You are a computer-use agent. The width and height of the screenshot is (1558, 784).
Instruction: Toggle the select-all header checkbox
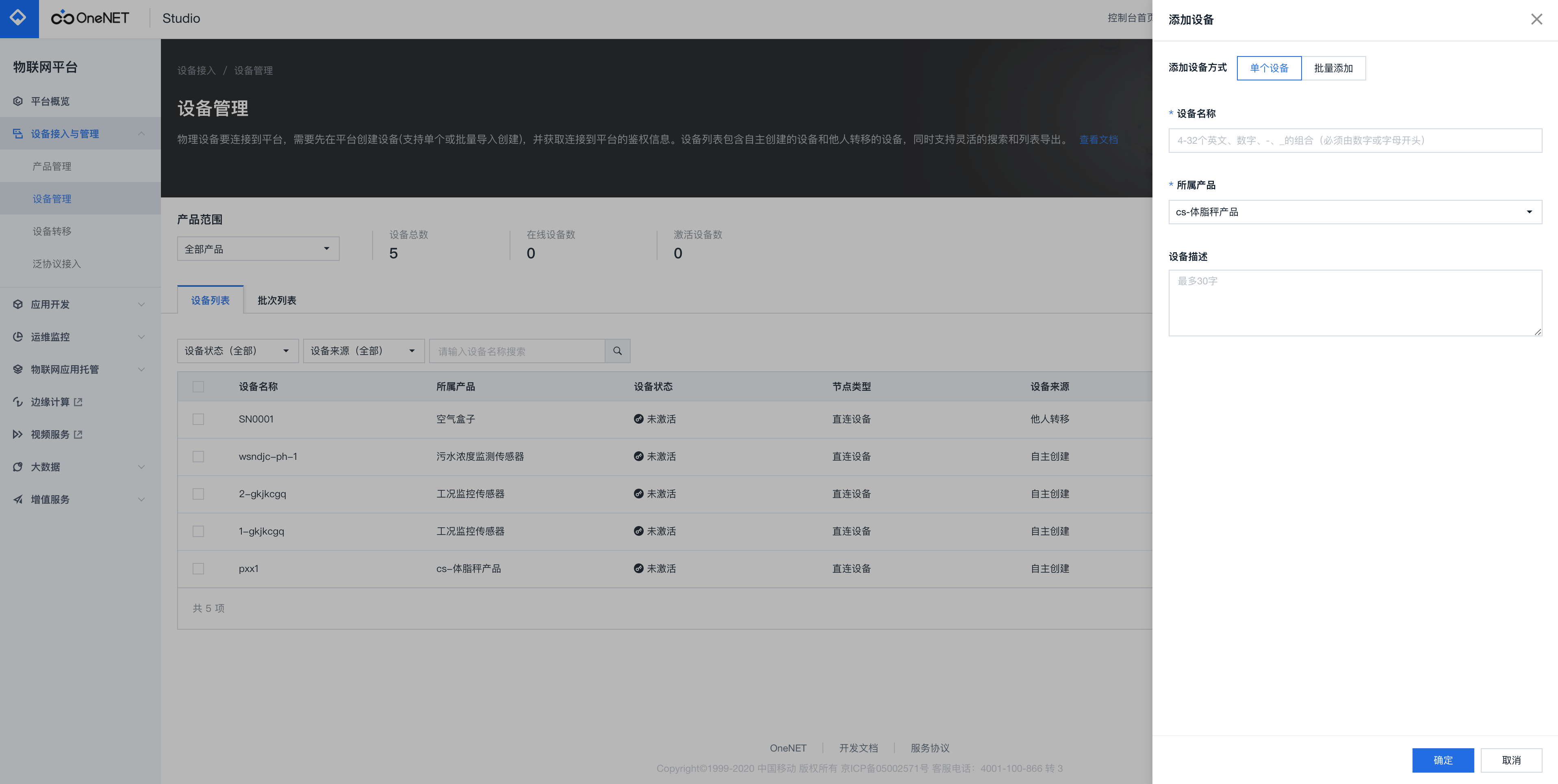pos(198,387)
